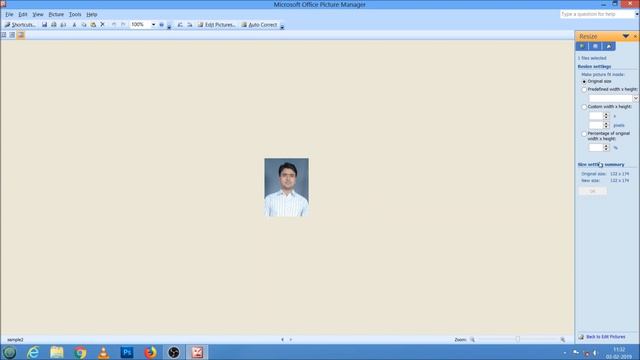Open the Edit menu
This screenshot has width=640, height=360.
click(23, 14)
